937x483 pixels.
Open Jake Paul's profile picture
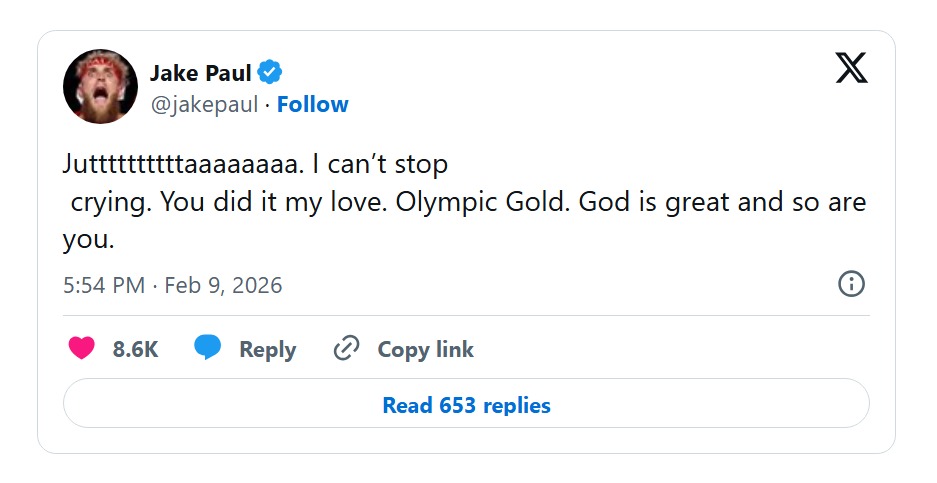[100, 87]
